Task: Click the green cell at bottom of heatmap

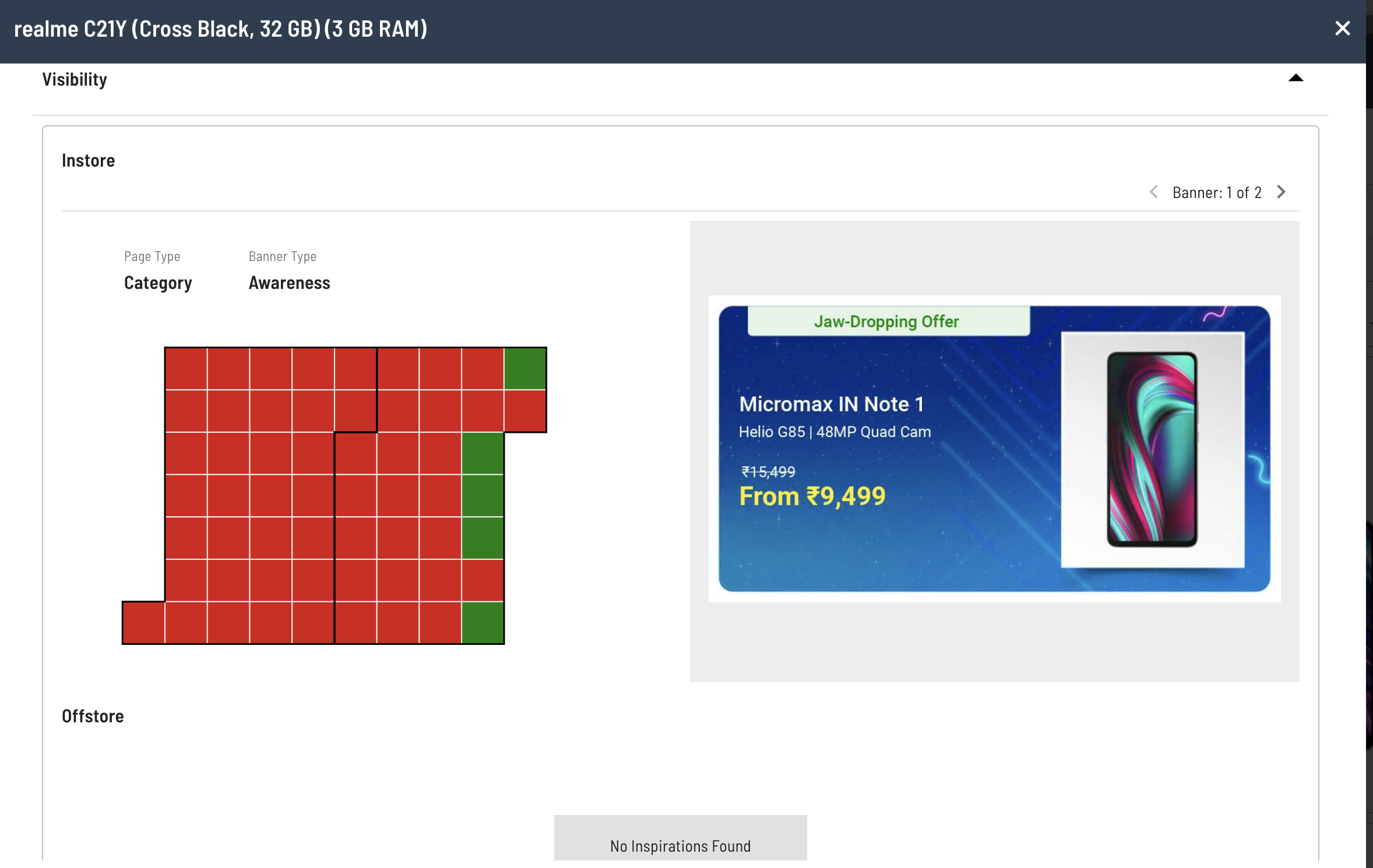Action: (483, 623)
